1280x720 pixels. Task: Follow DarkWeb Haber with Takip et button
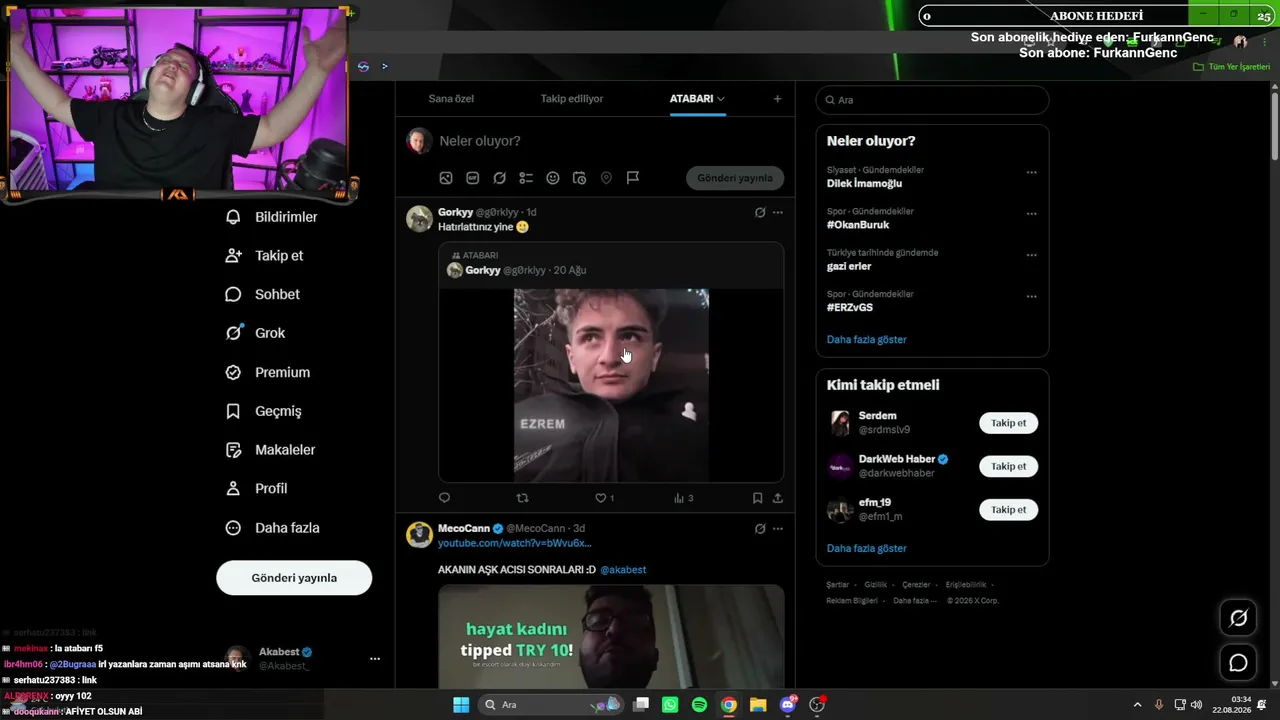1008,466
